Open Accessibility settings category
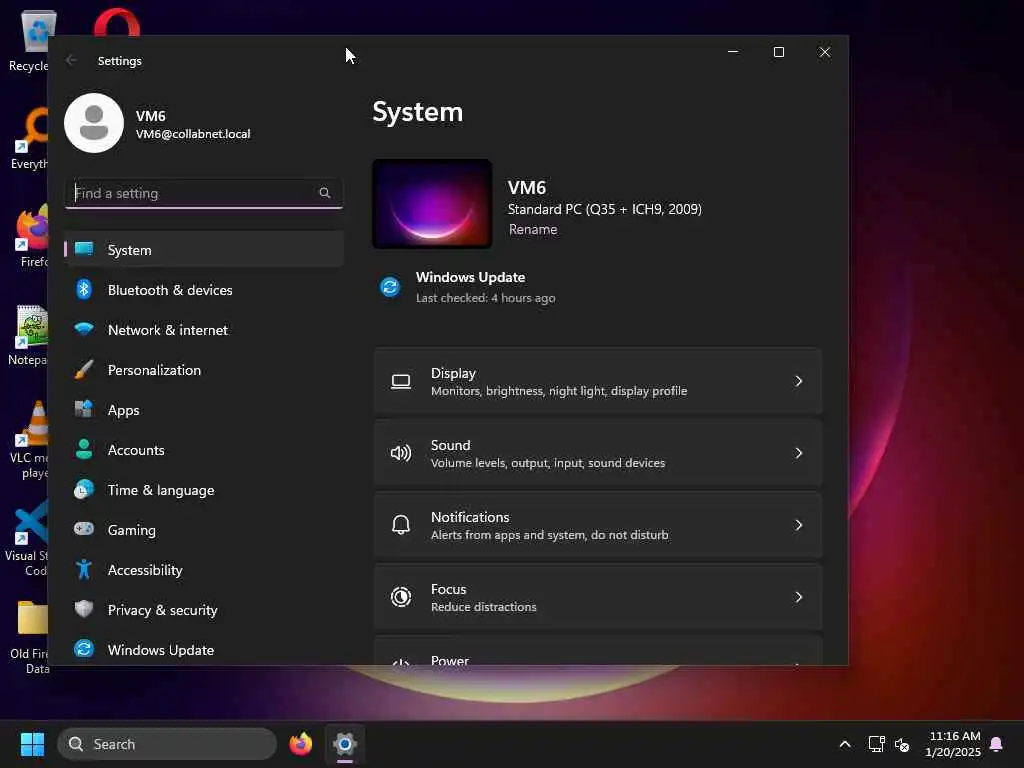This screenshot has width=1024, height=768. coord(204,569)
